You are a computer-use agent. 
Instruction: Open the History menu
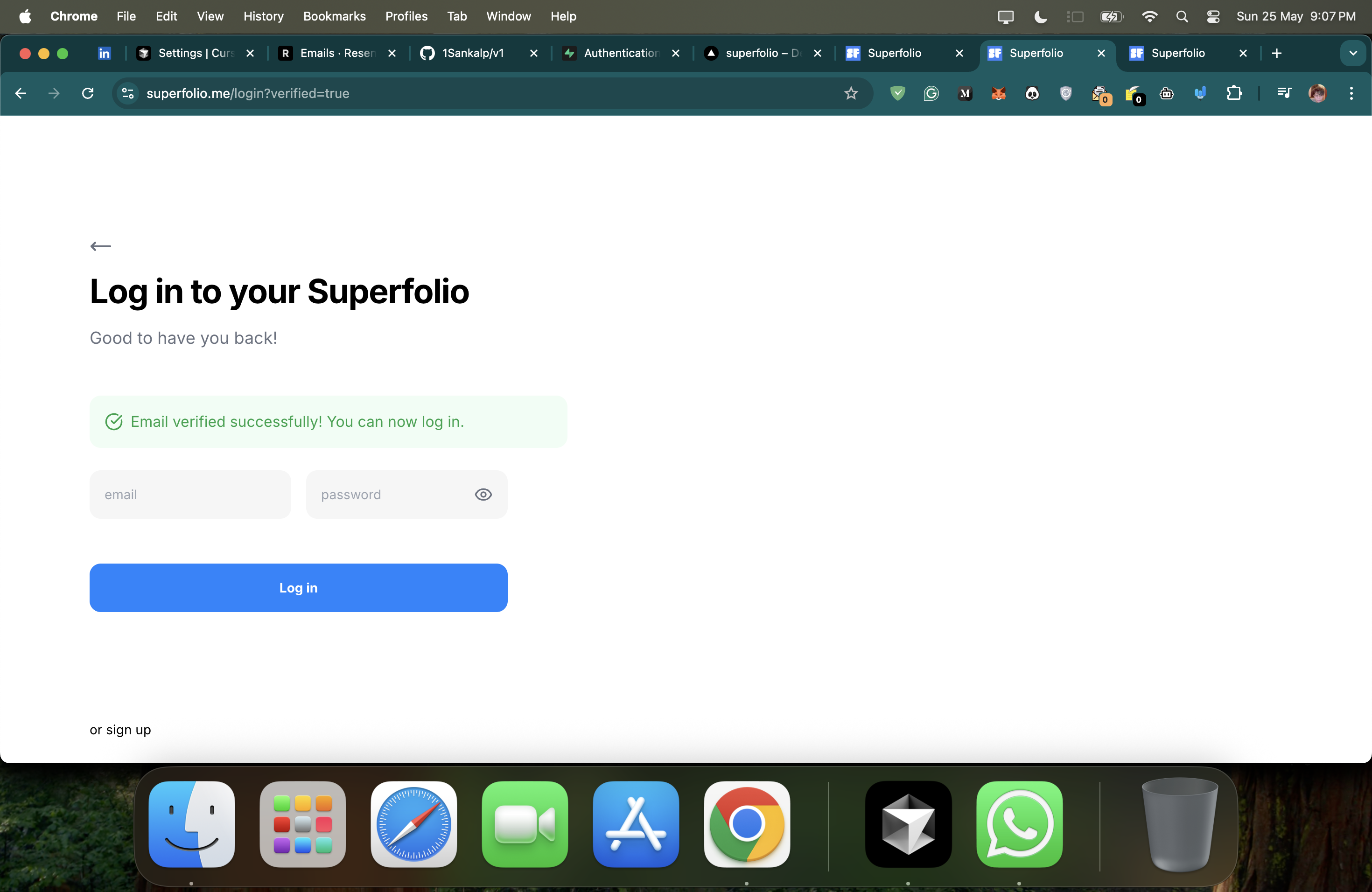pyautogui.click(x=264, y=16)
